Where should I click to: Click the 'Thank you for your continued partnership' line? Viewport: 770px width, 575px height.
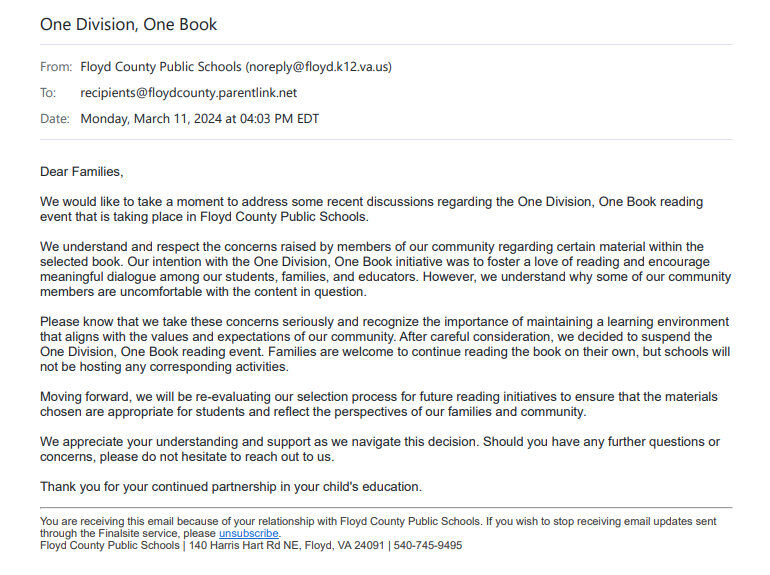point(231,487)
